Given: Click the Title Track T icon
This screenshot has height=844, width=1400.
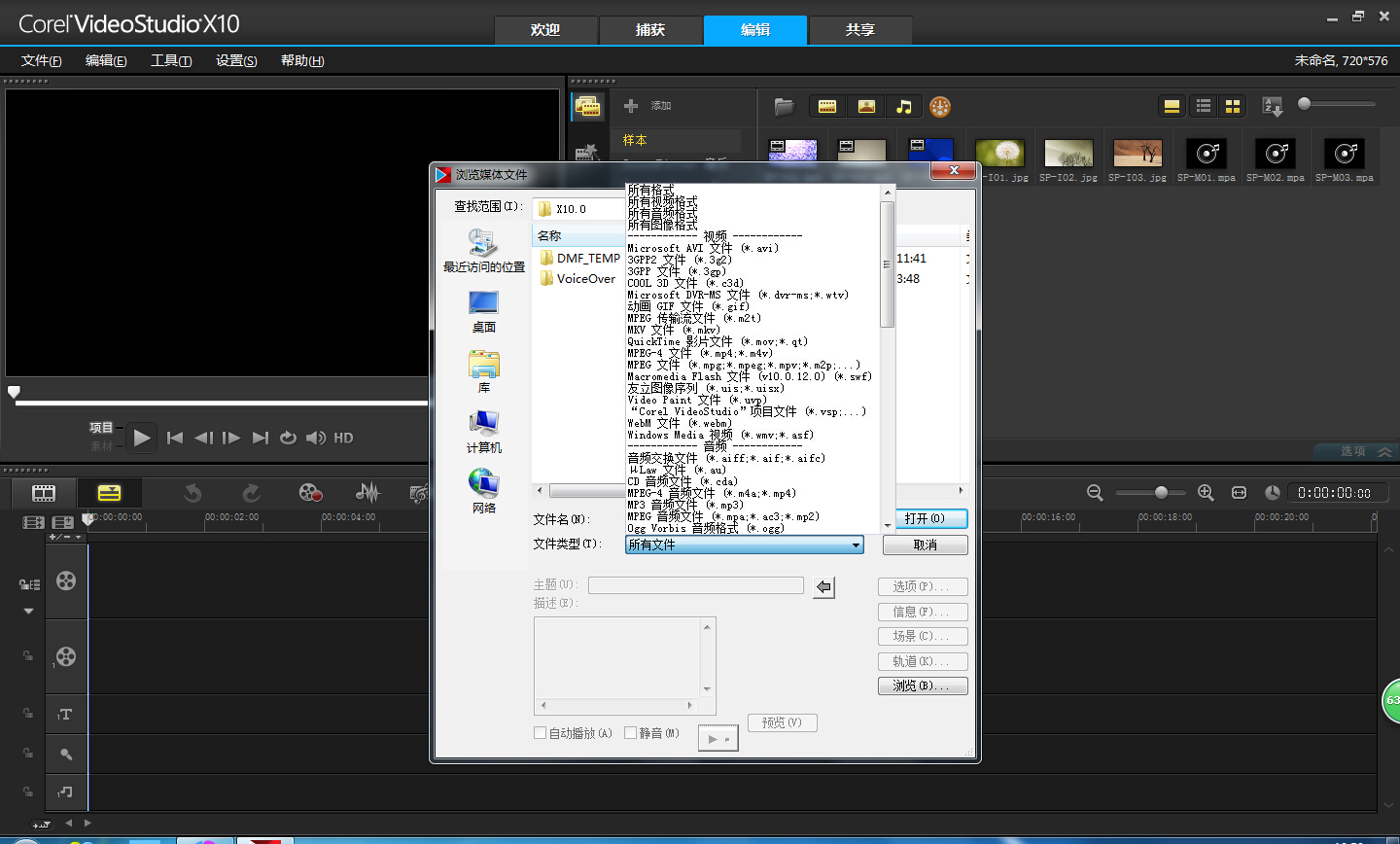Looking at the screenshot, I should click(x=65, y=715).
